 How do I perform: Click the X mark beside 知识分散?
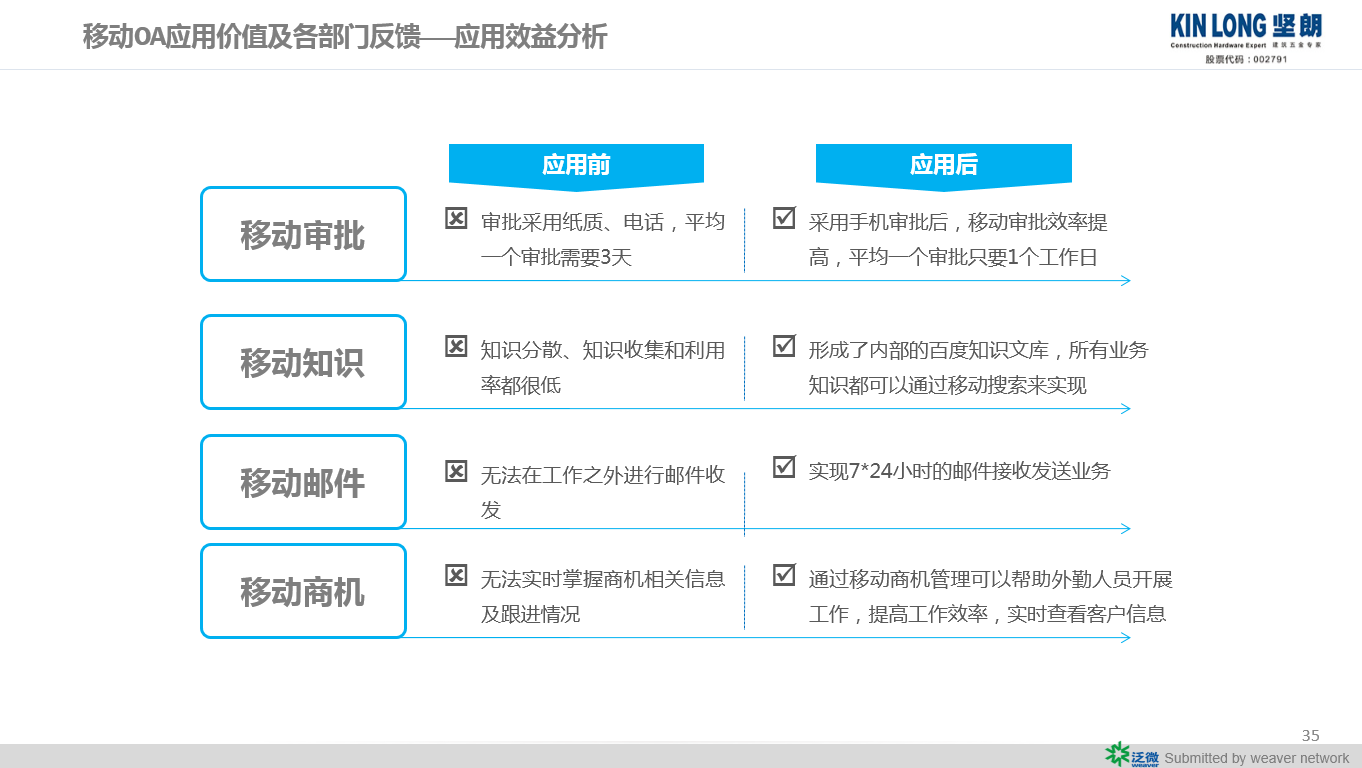(456, 347)
